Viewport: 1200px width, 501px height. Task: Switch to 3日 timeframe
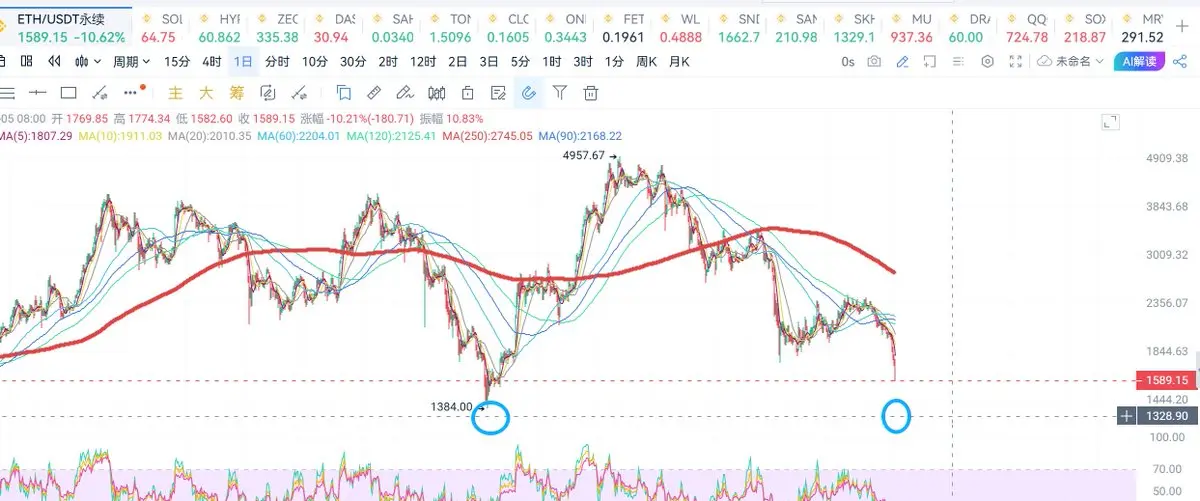tap(489, 61)
